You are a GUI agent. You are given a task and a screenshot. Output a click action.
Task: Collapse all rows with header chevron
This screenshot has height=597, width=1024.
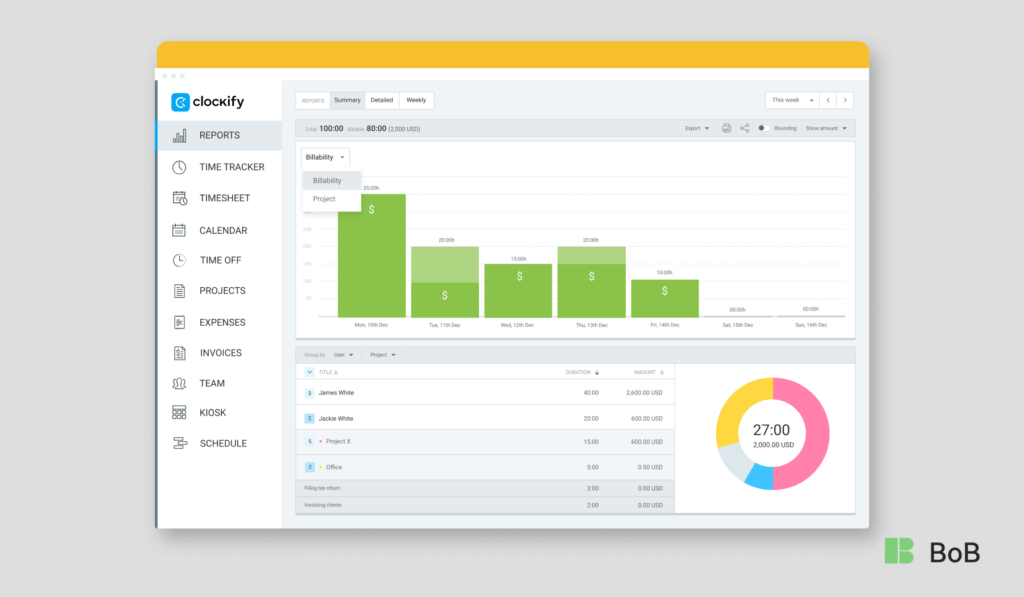[x=310, y=372]
